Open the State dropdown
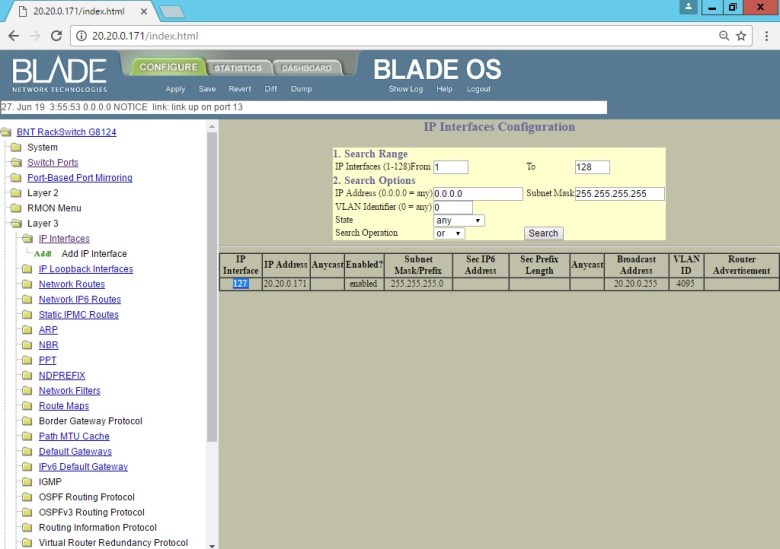The height and width of the screenshot is (549, 780). [459, 220]
